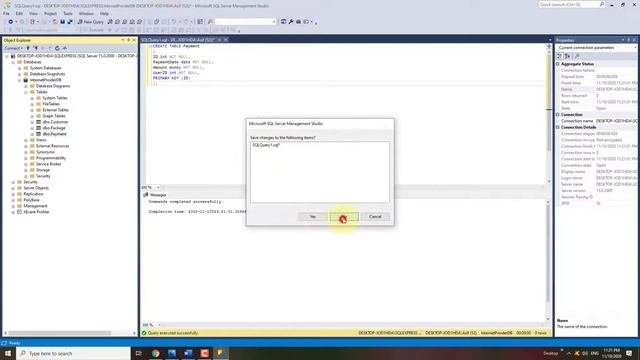The height and width of the screenshot is (360, 640).
Task: Click the InternetProviderDB database icon
Action: pyautogui.click(x=26, y=80)
